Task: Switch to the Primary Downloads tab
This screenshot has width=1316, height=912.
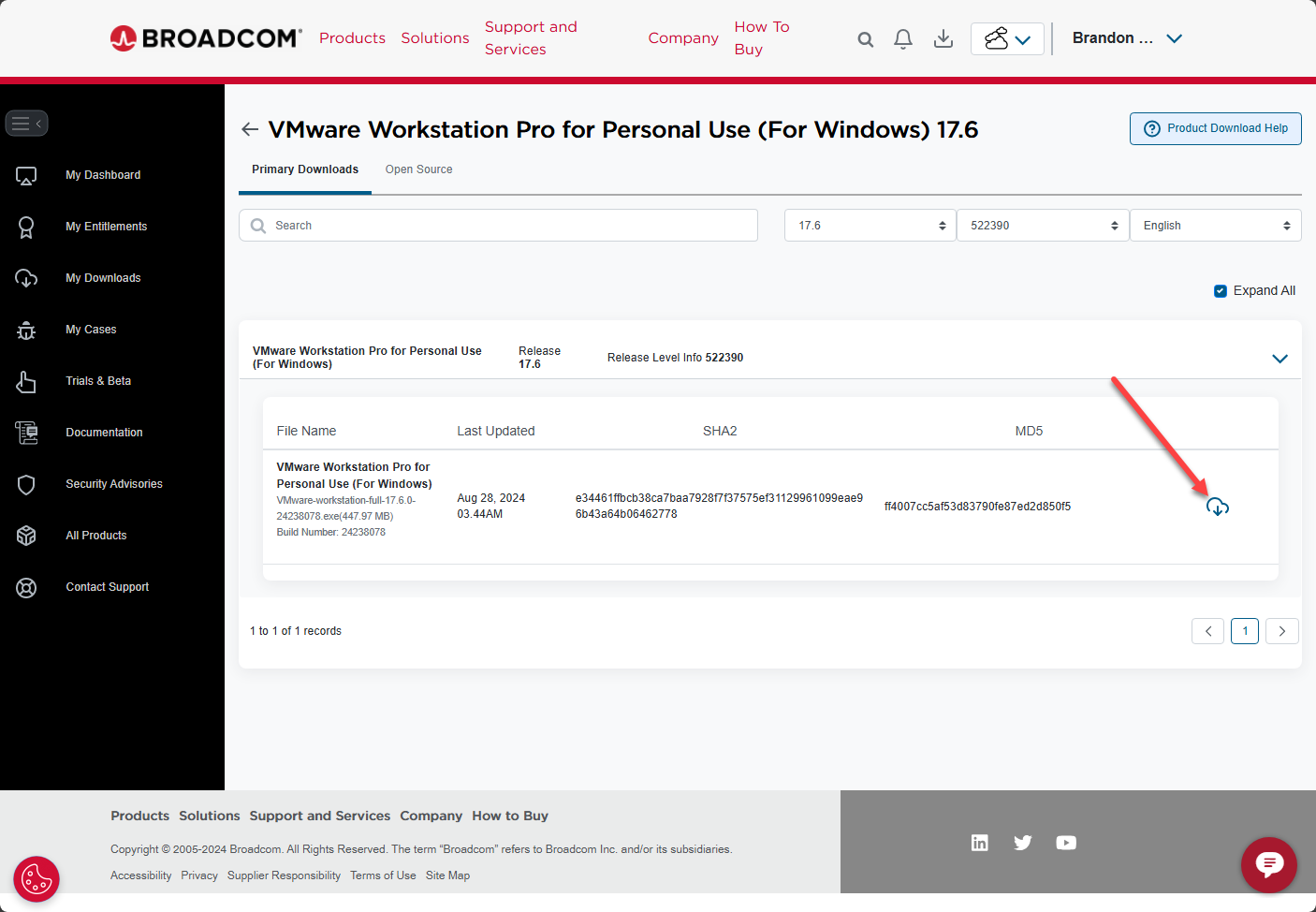Action: point(305,169)
